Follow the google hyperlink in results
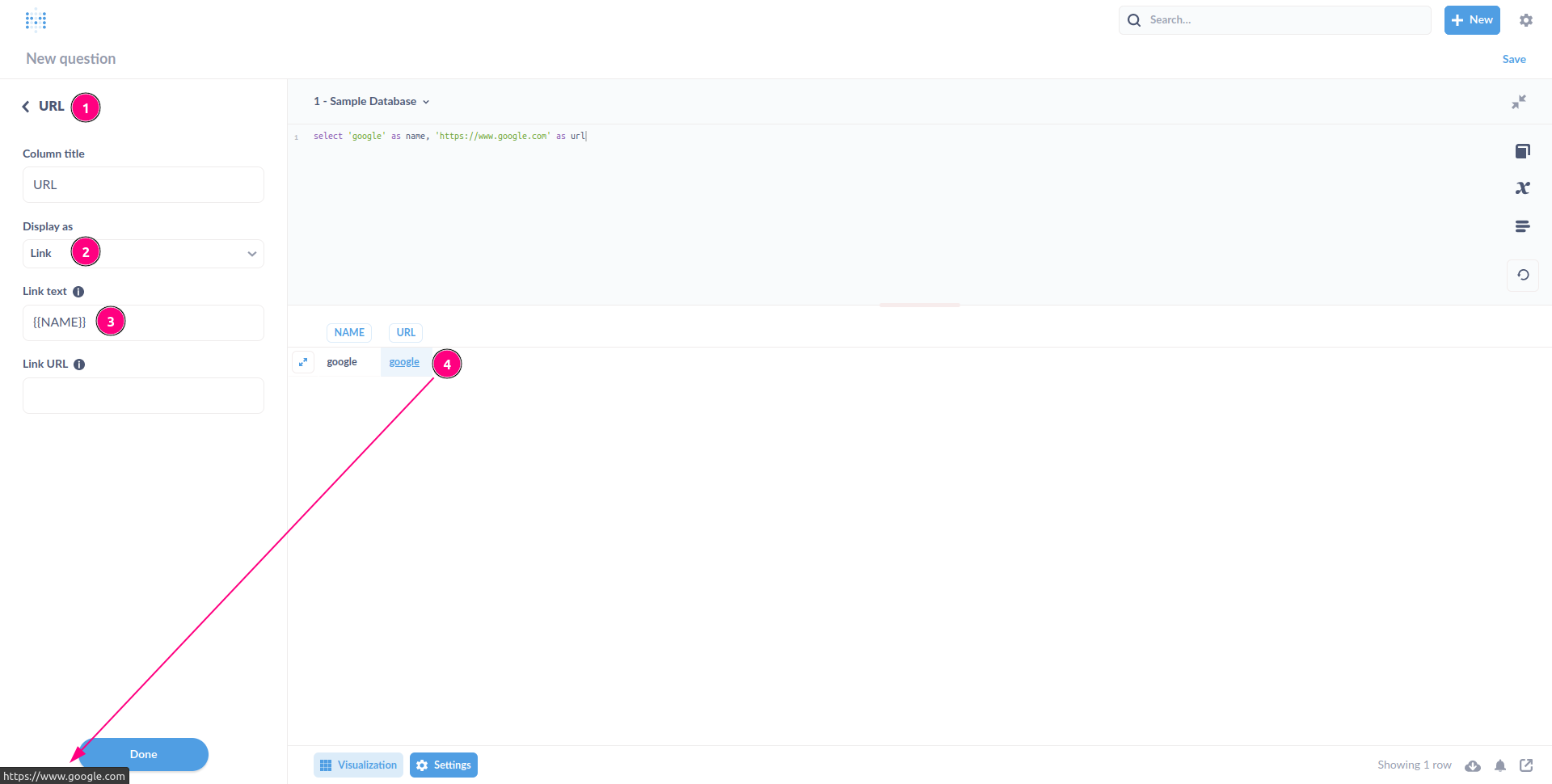 [404, 361]
